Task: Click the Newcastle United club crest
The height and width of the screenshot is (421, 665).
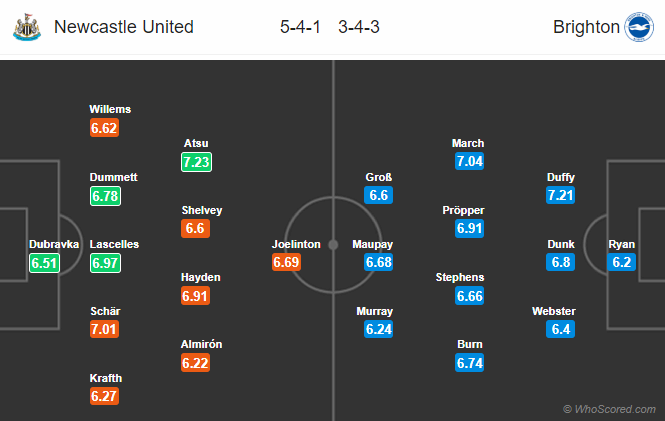Action: [x=27, y=27]
